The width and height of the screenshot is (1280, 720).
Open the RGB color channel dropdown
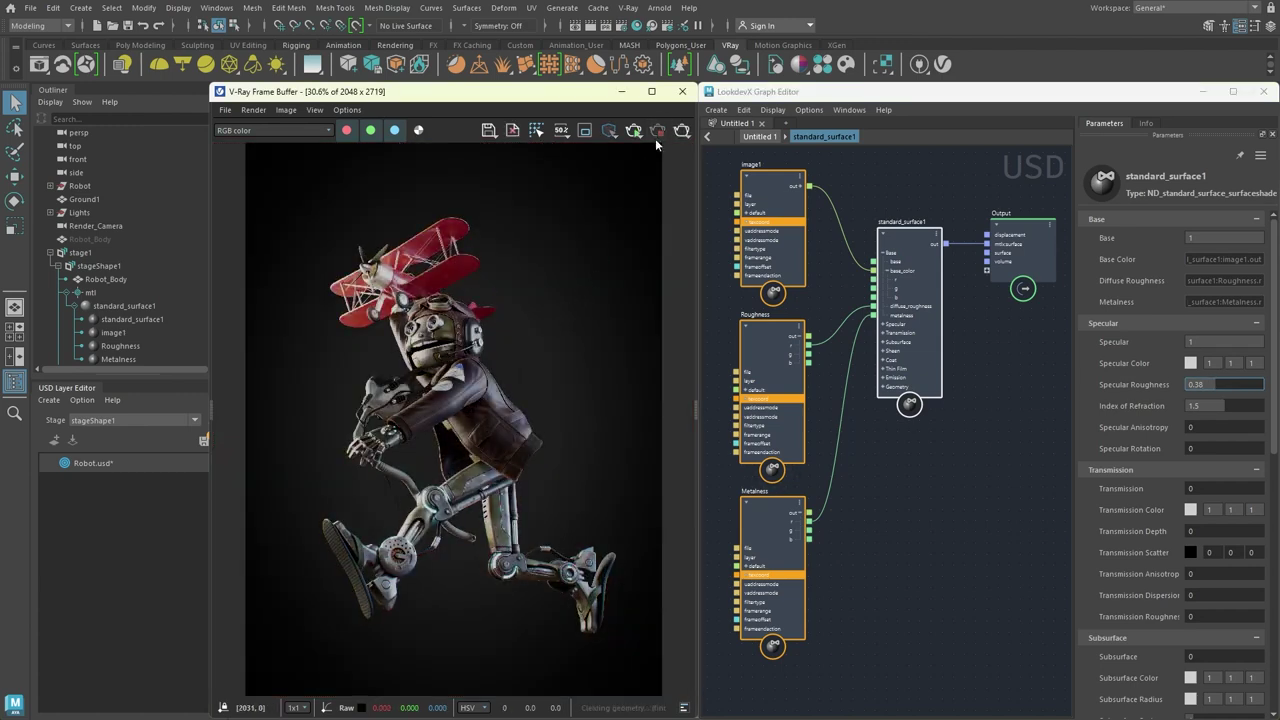[x=274, y=130]
